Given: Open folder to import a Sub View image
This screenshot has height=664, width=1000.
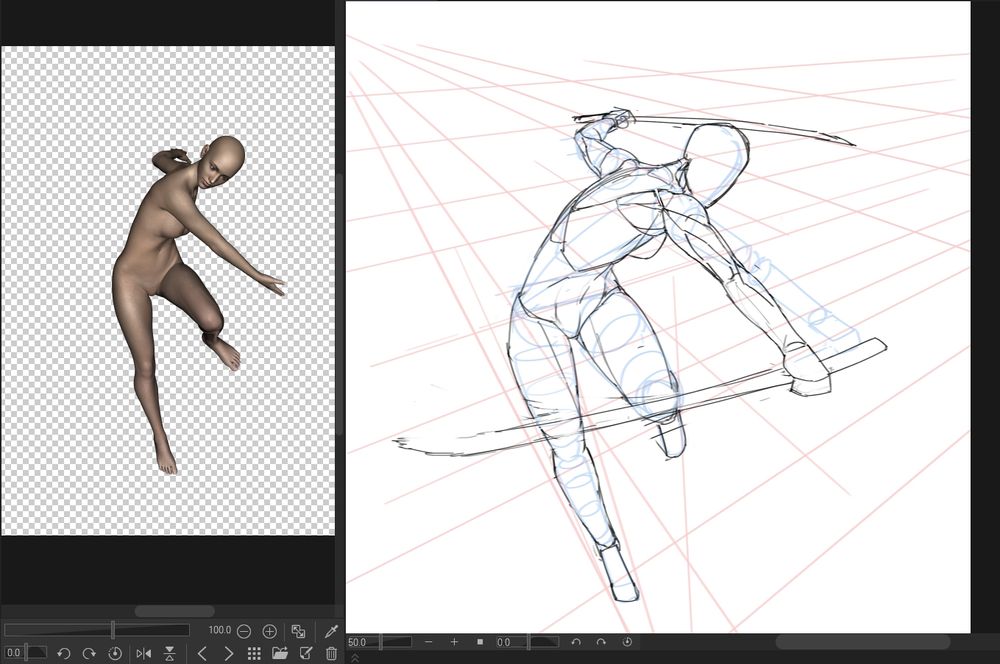Looking at the screenshot, I should 280,654.
